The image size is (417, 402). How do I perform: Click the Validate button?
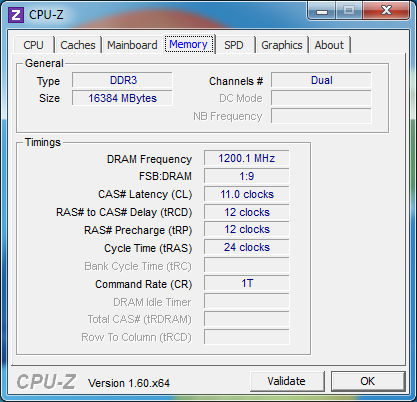pos(287,381)
